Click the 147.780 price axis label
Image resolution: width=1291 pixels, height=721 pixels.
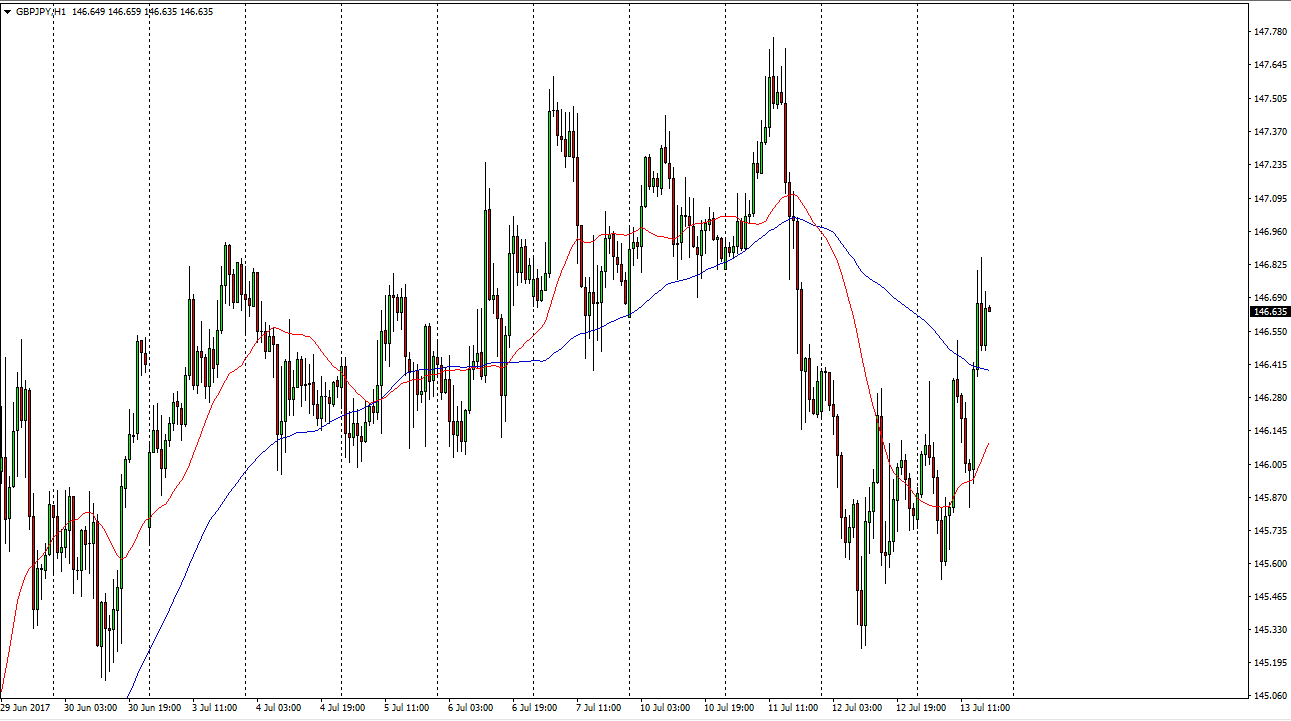1269,32
